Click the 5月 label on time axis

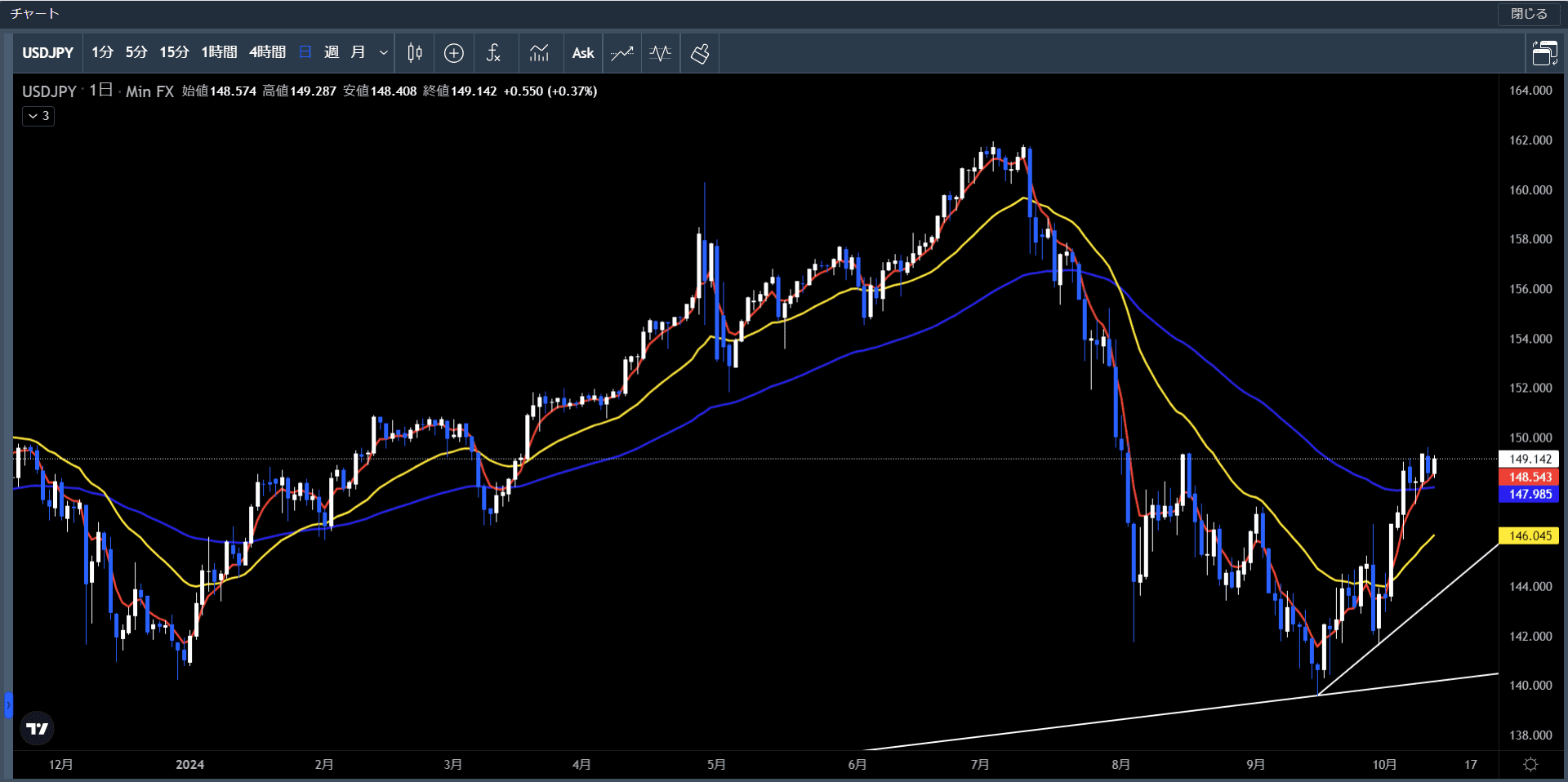coord(716,764)
